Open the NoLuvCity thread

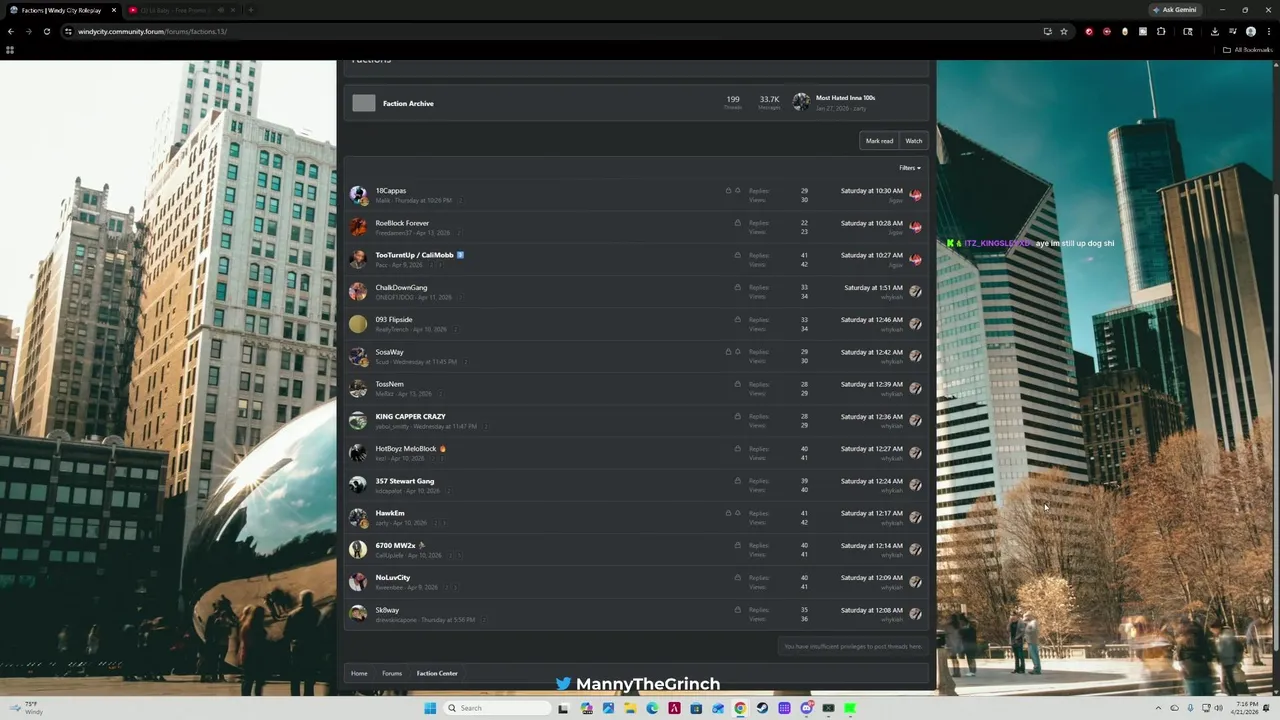[392, 577]
